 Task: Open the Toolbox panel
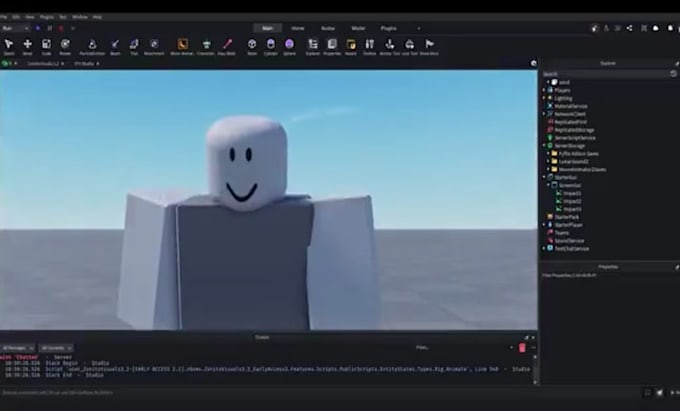tap(369, 47)
